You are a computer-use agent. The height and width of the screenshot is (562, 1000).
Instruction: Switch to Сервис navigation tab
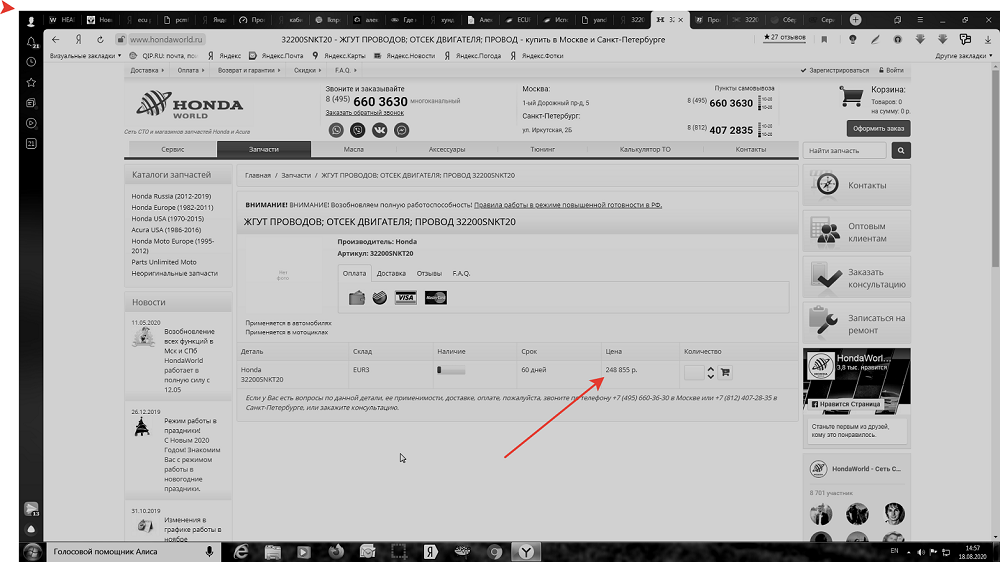173,149
